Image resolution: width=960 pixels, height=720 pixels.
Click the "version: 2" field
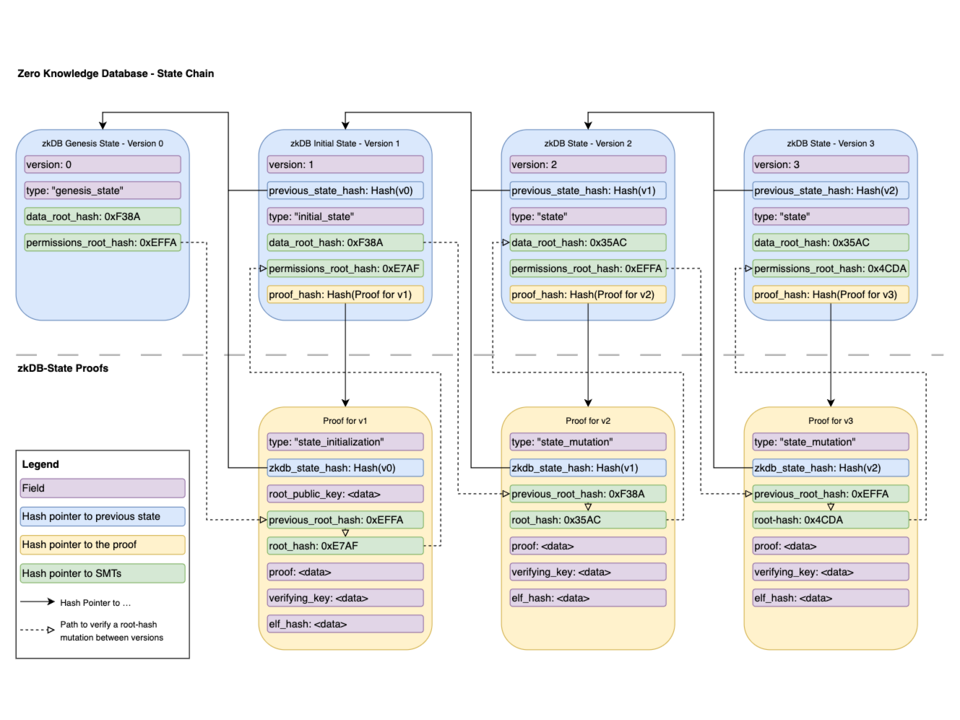point(588,165)
